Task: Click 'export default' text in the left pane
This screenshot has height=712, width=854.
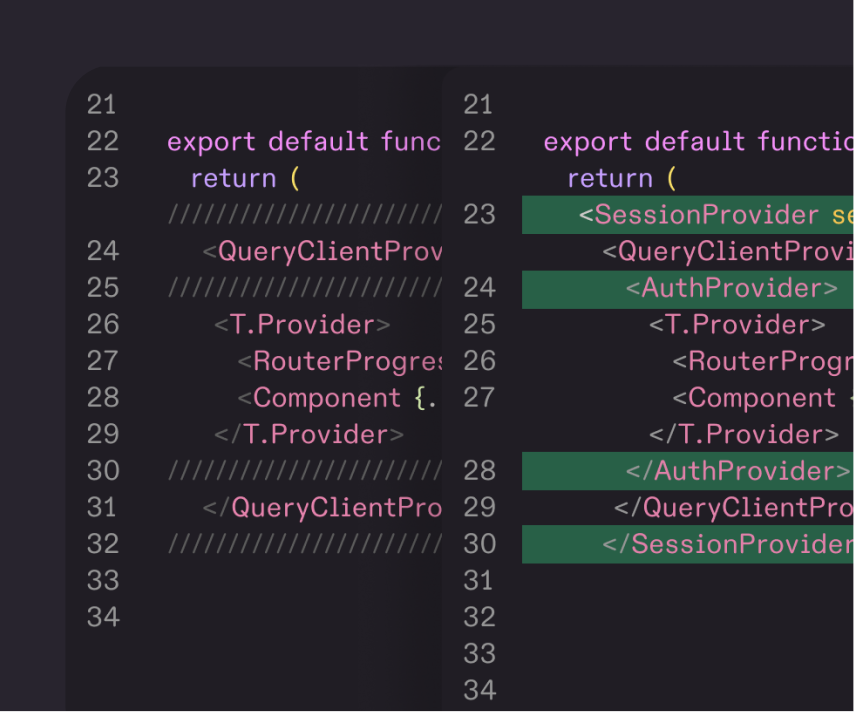Action: coord(268,142)
